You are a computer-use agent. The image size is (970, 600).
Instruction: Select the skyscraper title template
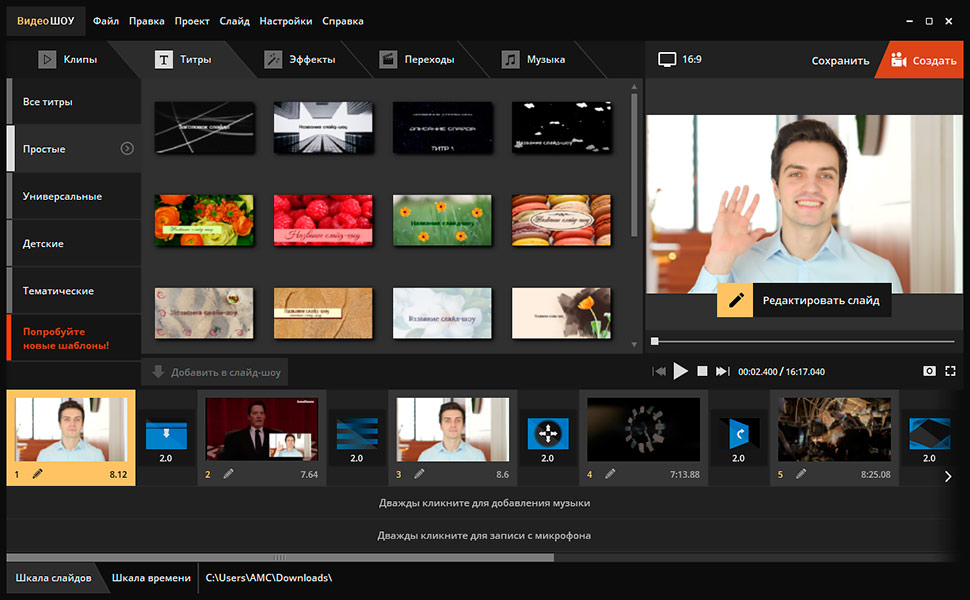point(323,127)
